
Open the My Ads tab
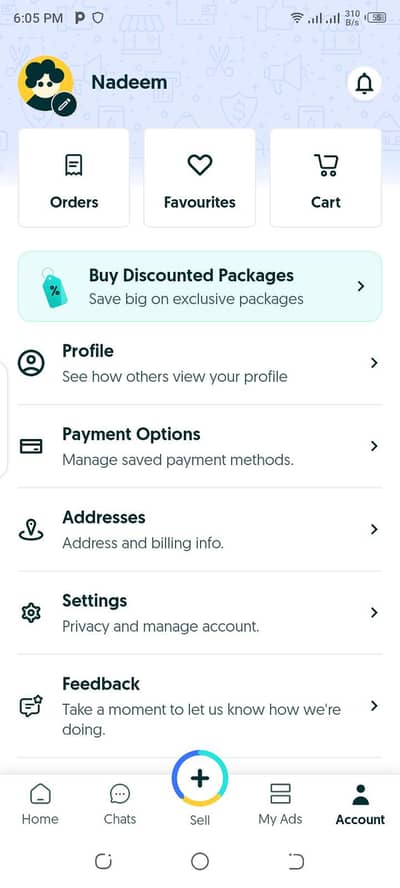click(280, 804)
